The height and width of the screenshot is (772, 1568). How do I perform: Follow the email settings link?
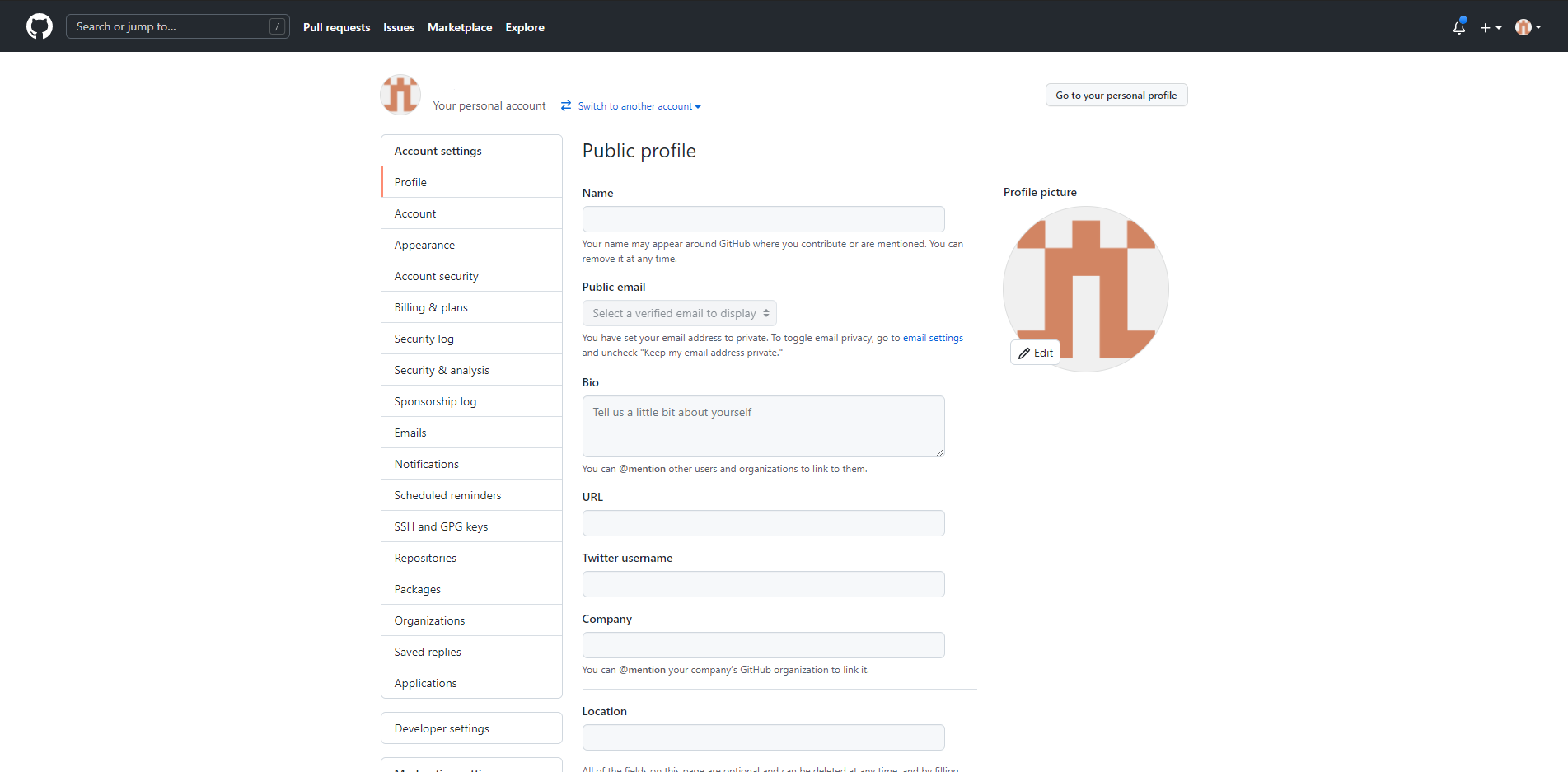coord(933,338)
